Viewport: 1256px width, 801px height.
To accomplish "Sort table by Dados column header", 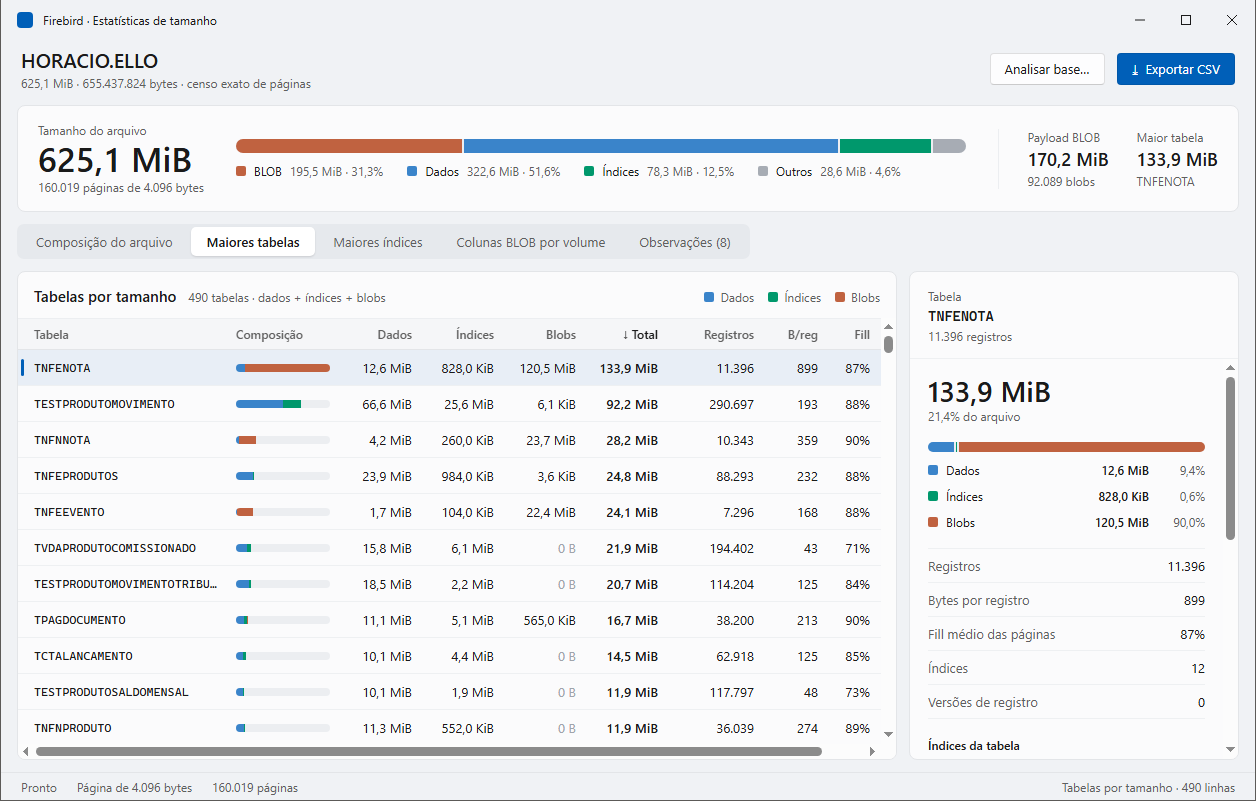I will (395, 335).
